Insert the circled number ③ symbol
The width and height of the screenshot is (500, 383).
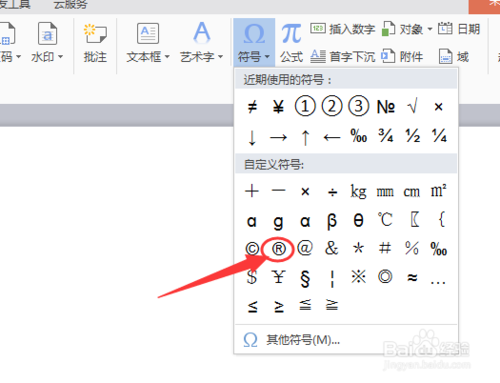point(358,106)
